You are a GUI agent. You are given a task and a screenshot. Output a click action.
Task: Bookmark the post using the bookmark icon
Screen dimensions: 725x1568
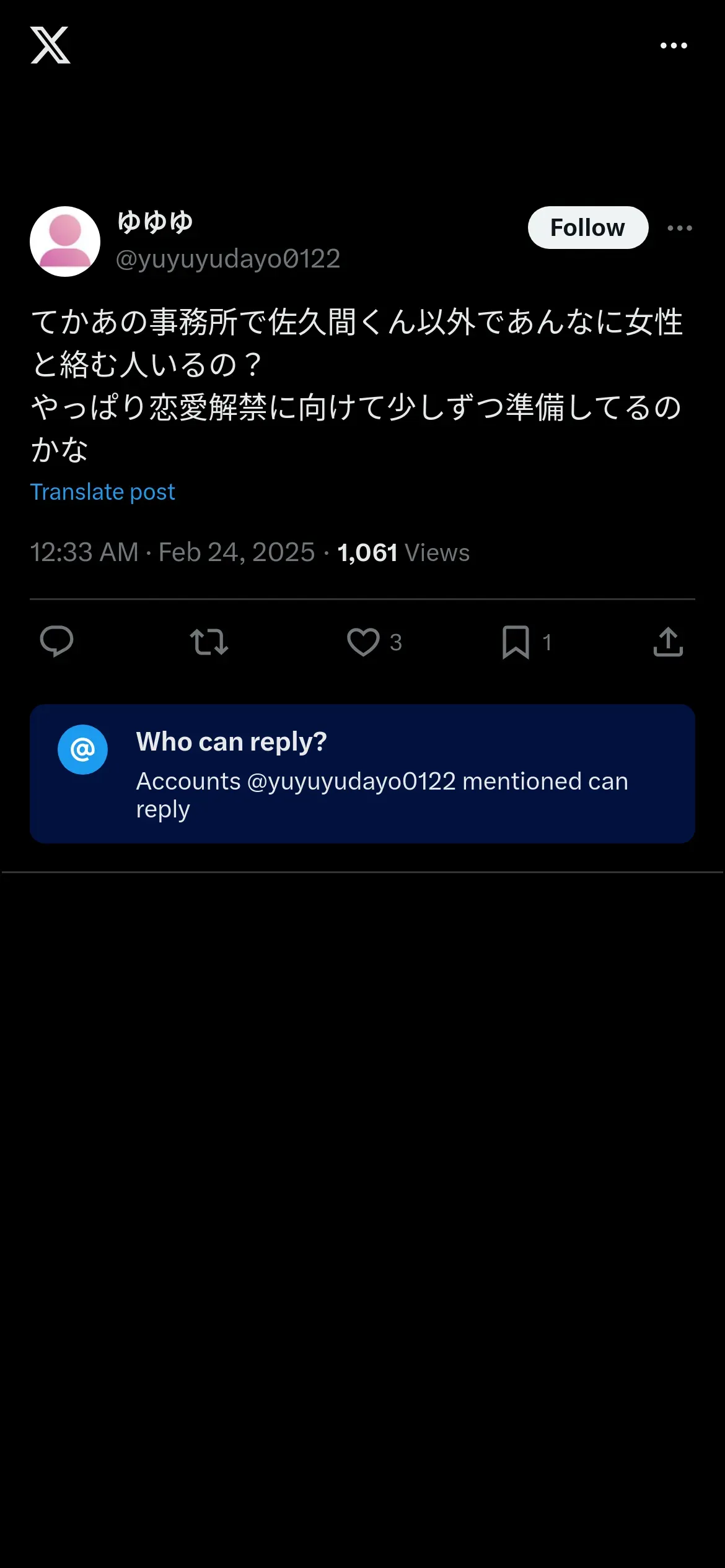pos(516,642)
